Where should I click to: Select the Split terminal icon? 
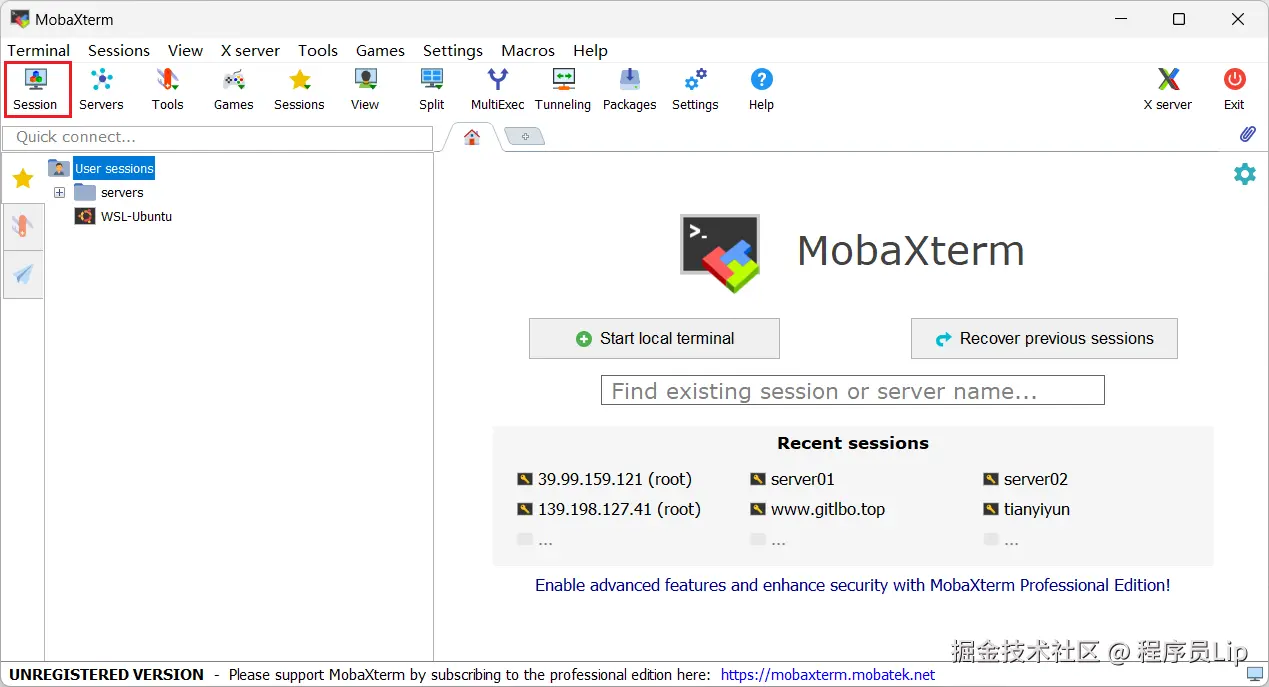click(x=432, y=89)
